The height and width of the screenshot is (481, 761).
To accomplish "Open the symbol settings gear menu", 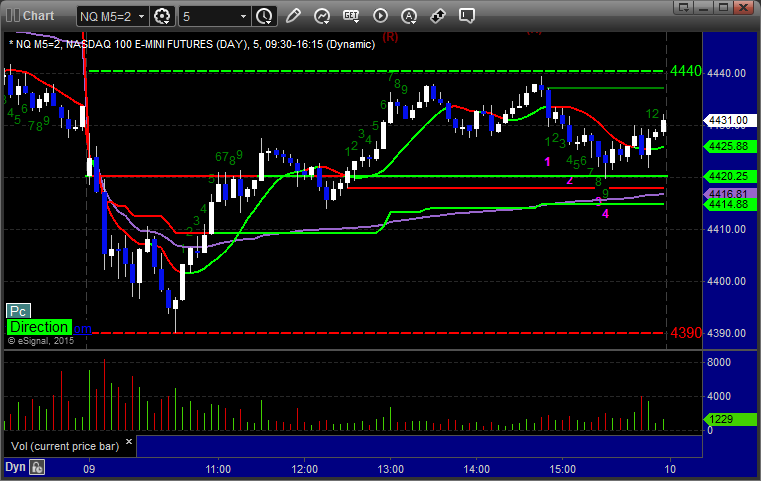I will 162,16.
